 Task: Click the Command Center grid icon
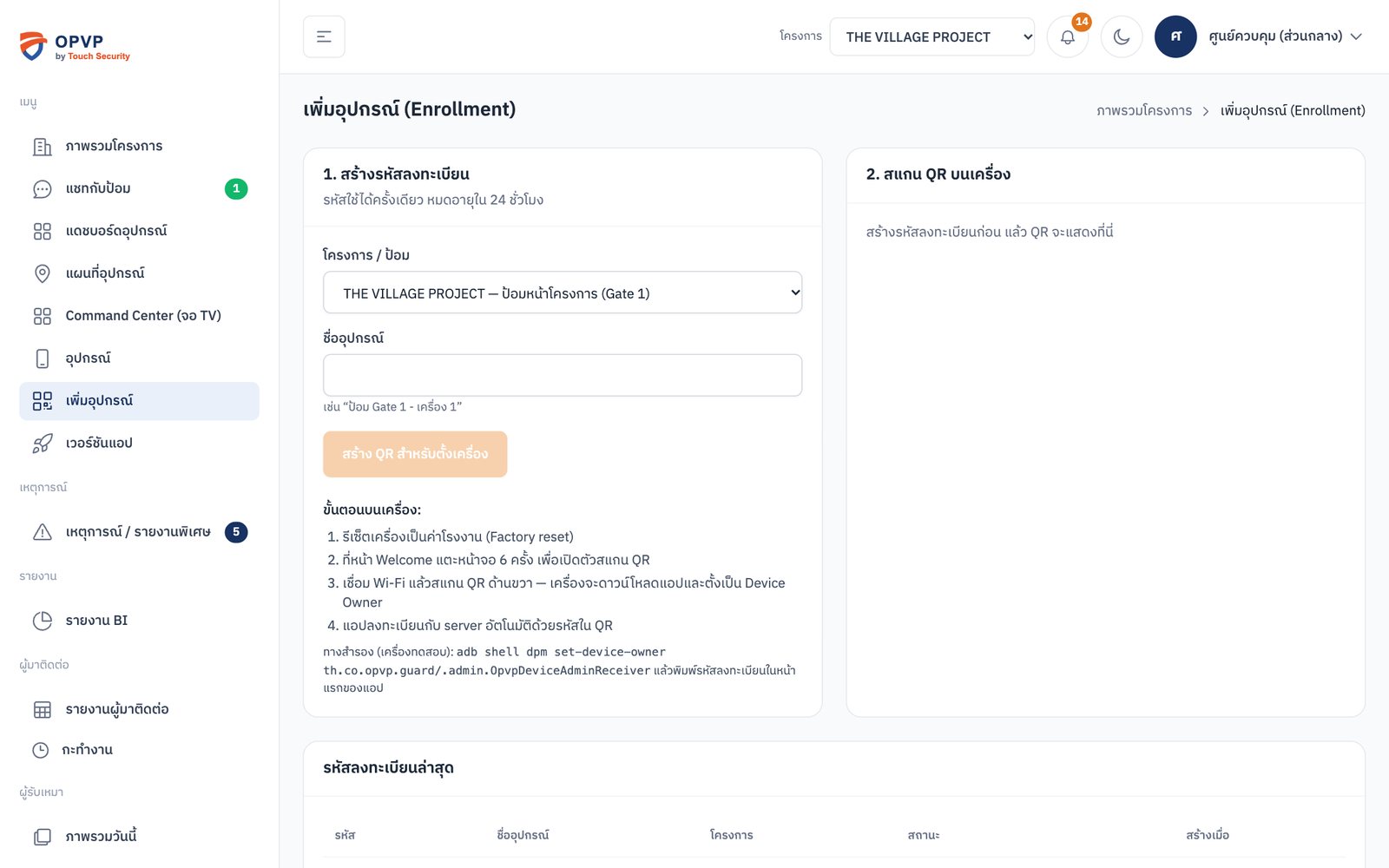(x=42, y=316)
